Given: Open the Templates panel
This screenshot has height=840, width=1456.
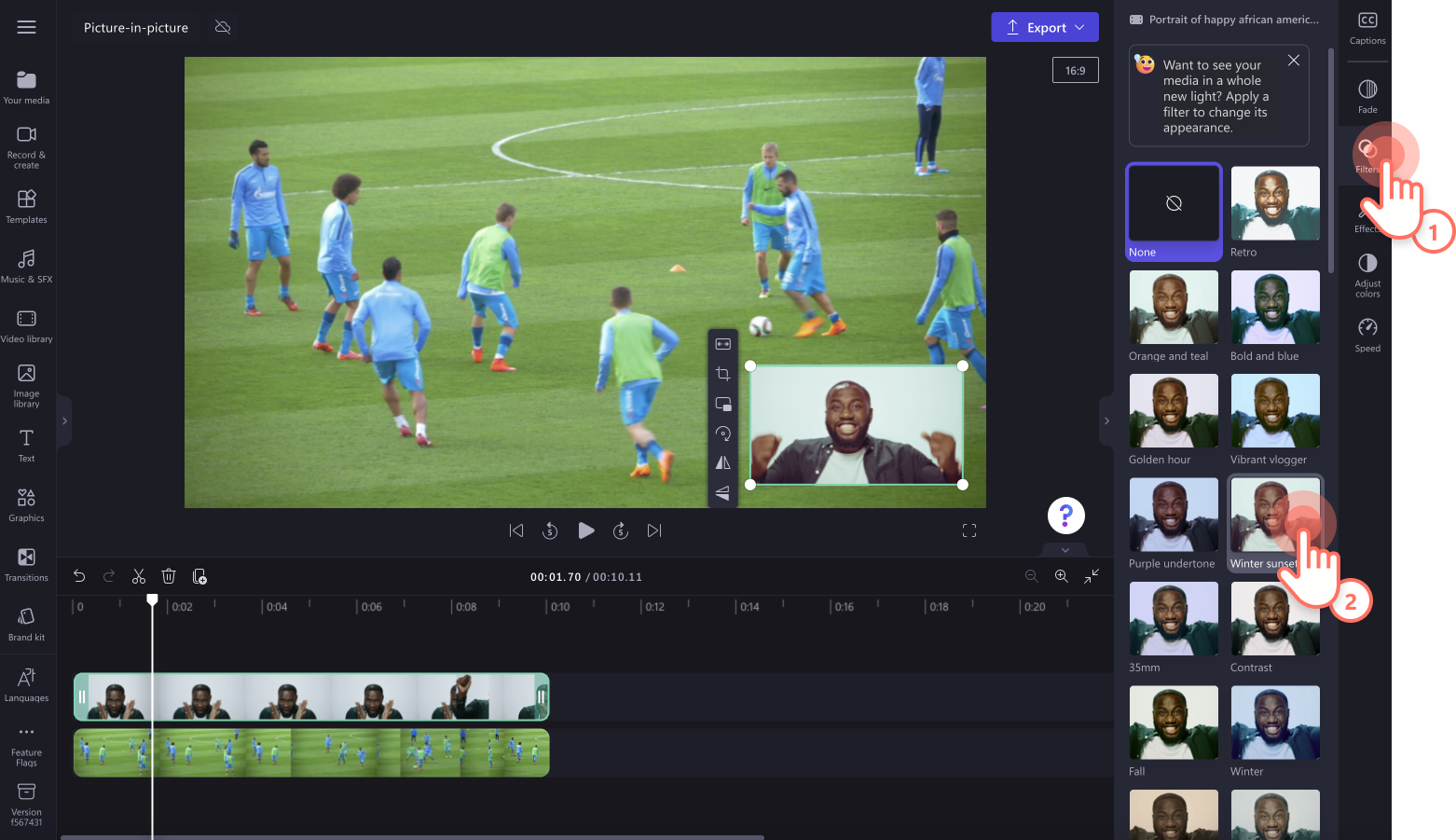Looking at the screenshot, I should click(26, 207).
